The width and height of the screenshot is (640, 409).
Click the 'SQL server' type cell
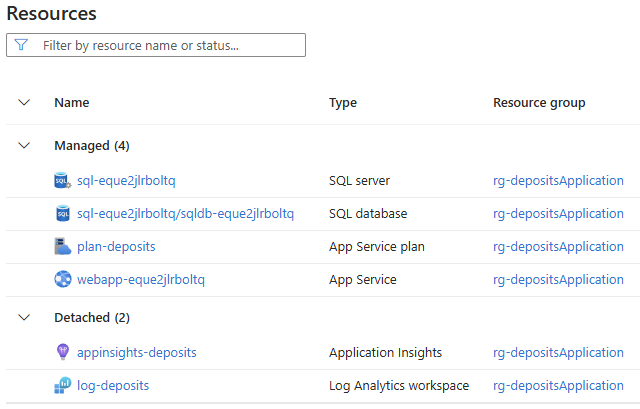click(x=359, y=181)
